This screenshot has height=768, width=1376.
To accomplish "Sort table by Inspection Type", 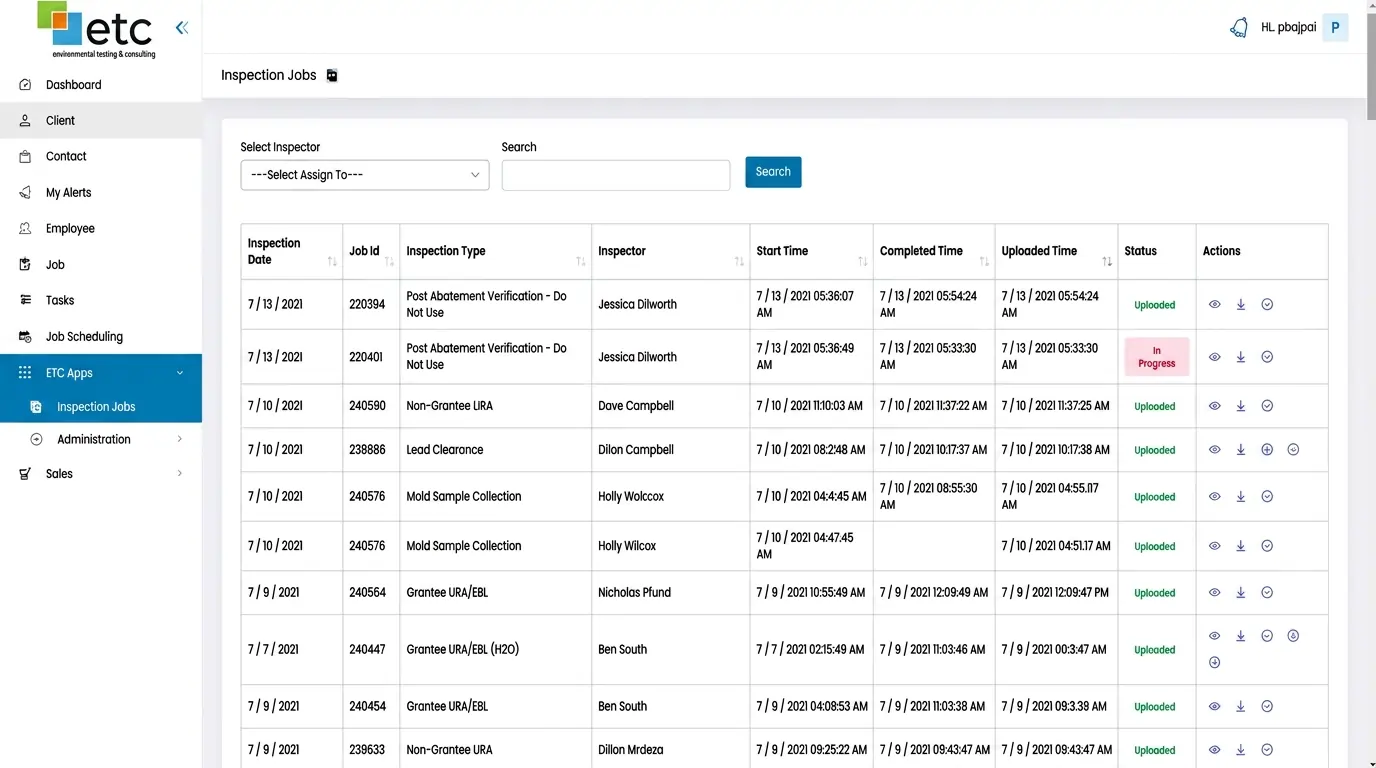I will 581,261.
